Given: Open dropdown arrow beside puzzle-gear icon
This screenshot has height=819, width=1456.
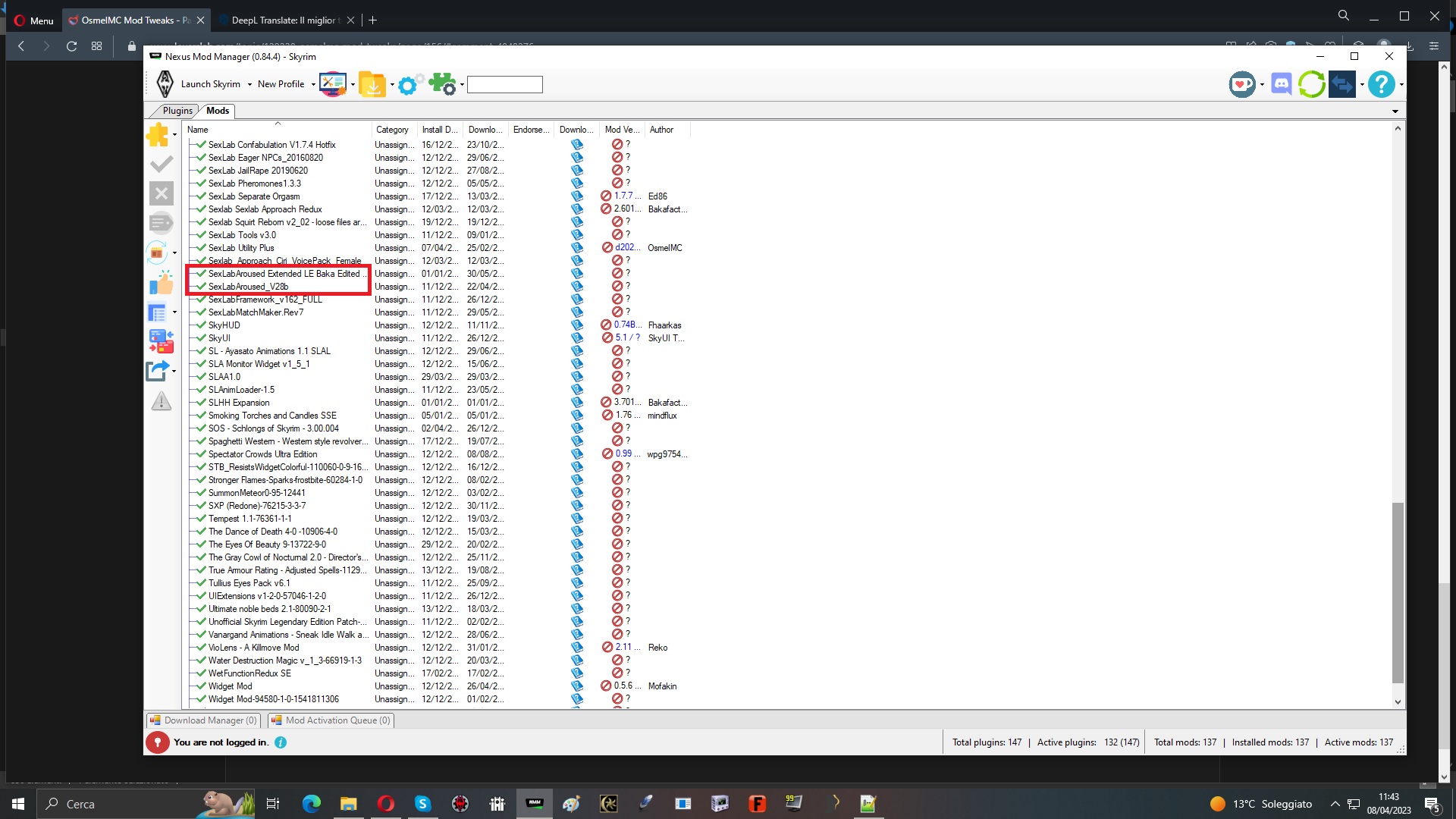Looking at the screenshot, I should (x=462, y=85).
